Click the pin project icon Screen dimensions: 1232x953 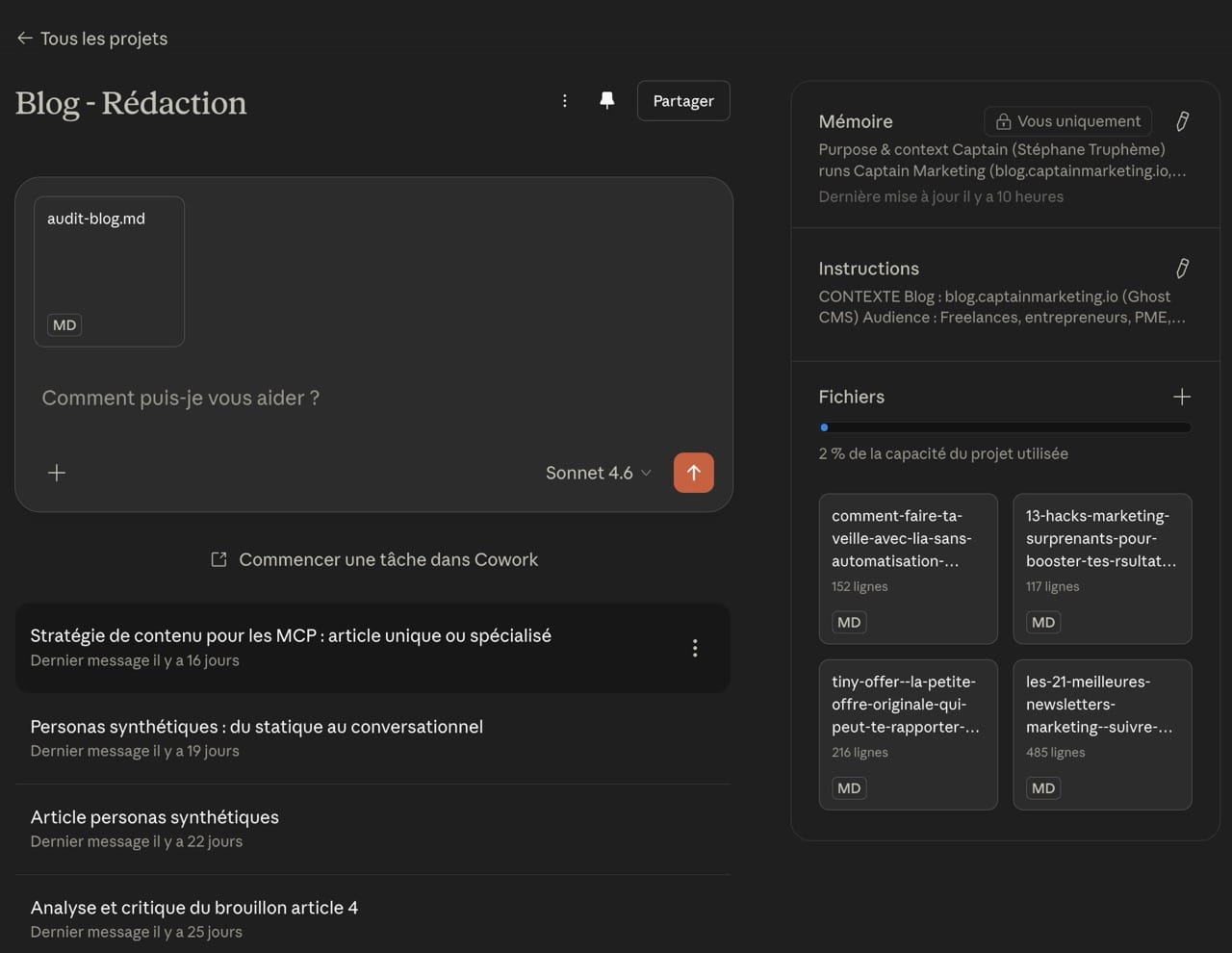(607, 101)
